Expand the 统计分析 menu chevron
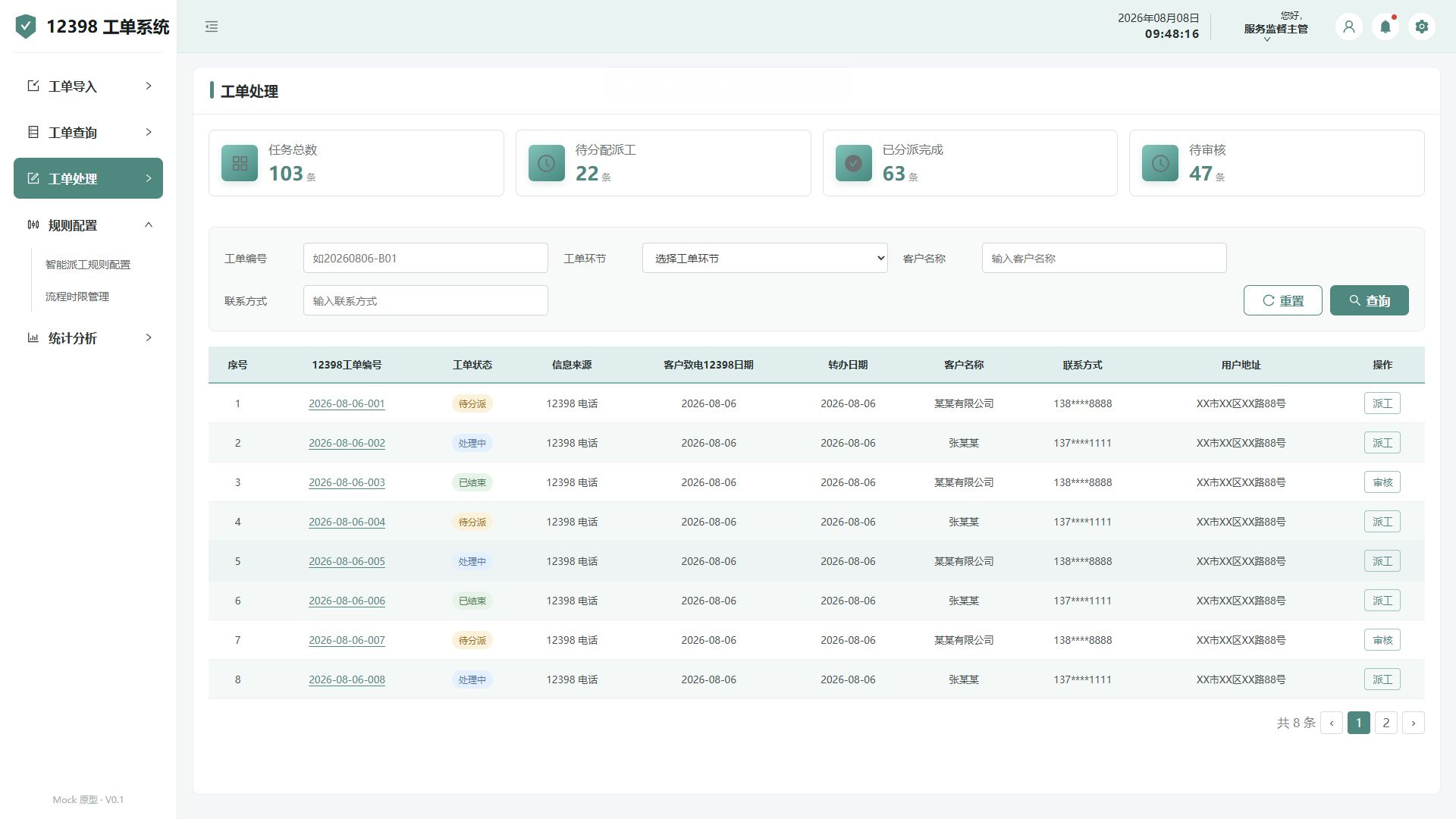Viewport: 1456px width, 819px height. coord(149,337)
